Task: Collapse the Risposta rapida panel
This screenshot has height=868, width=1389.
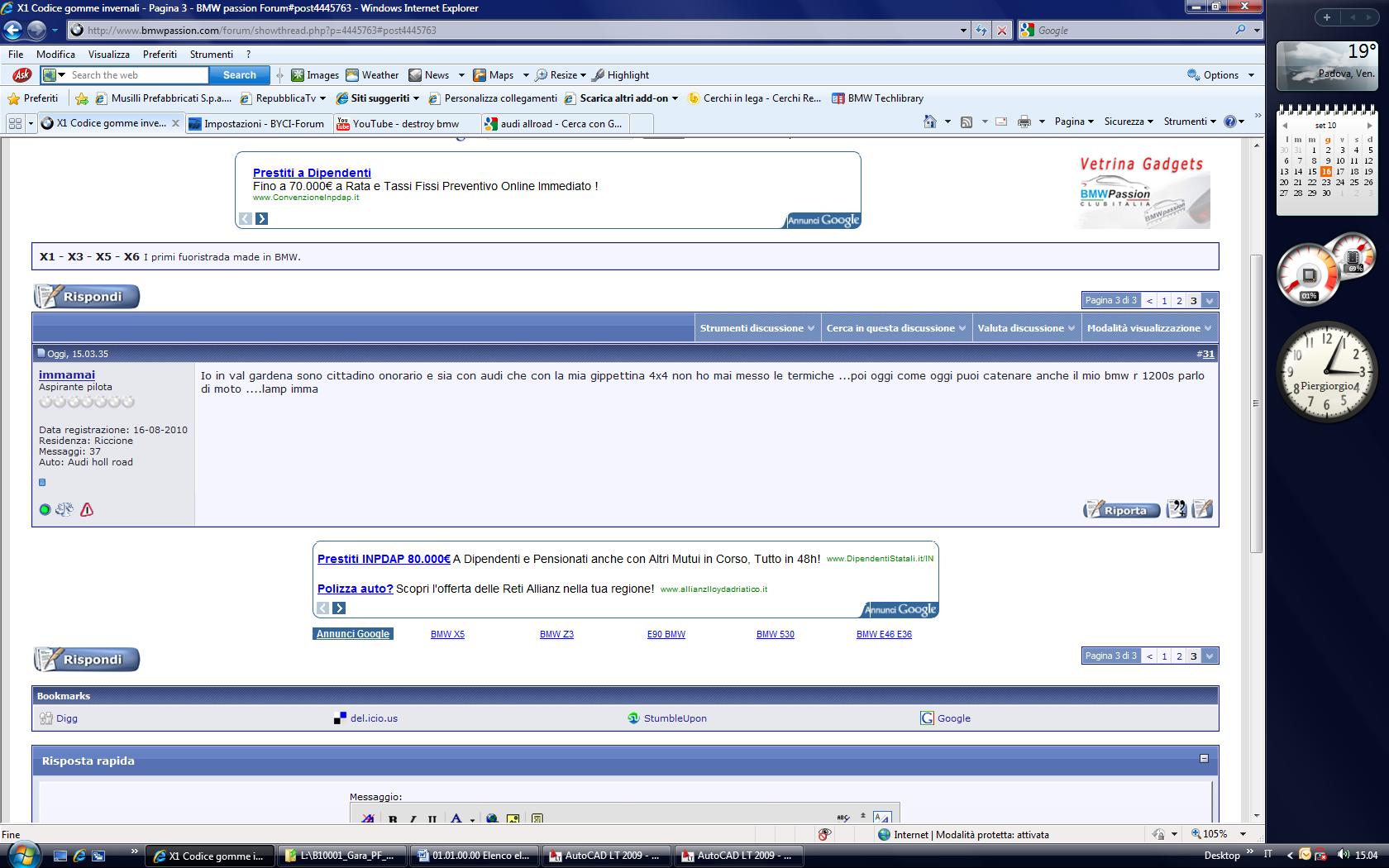Action: [1204, 758]
